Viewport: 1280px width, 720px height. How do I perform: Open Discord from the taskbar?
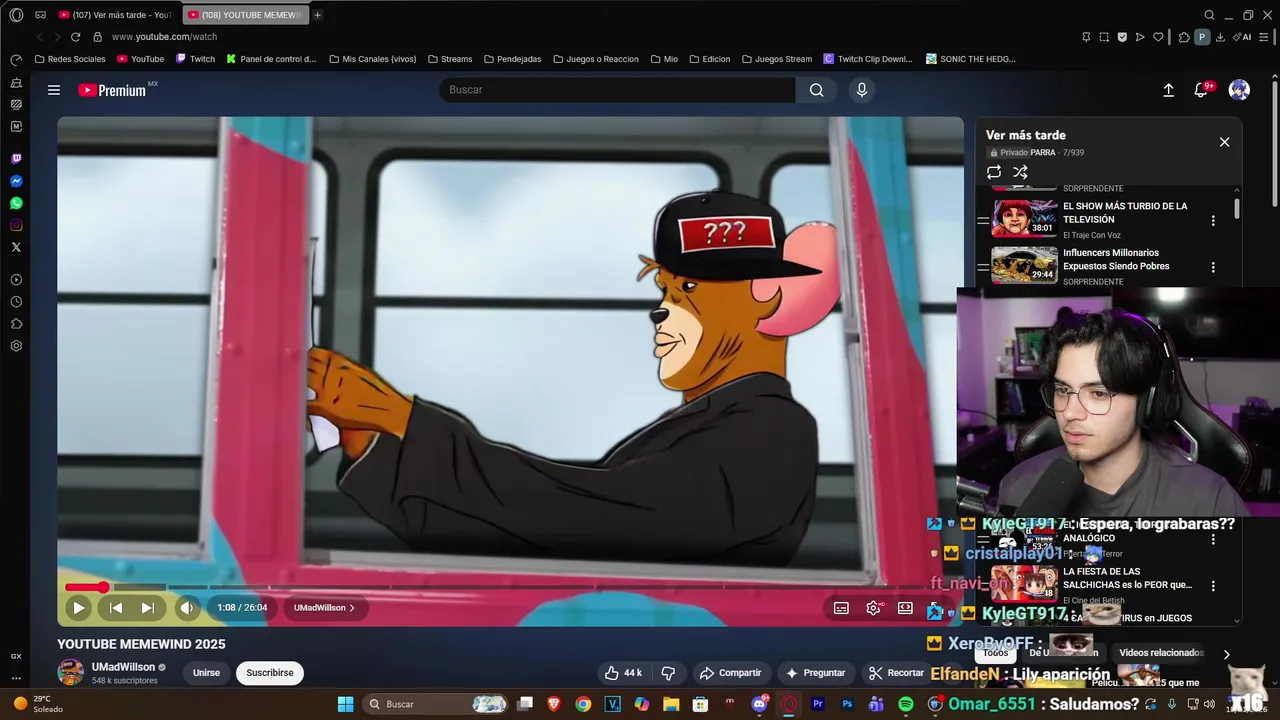coord(759,704)
